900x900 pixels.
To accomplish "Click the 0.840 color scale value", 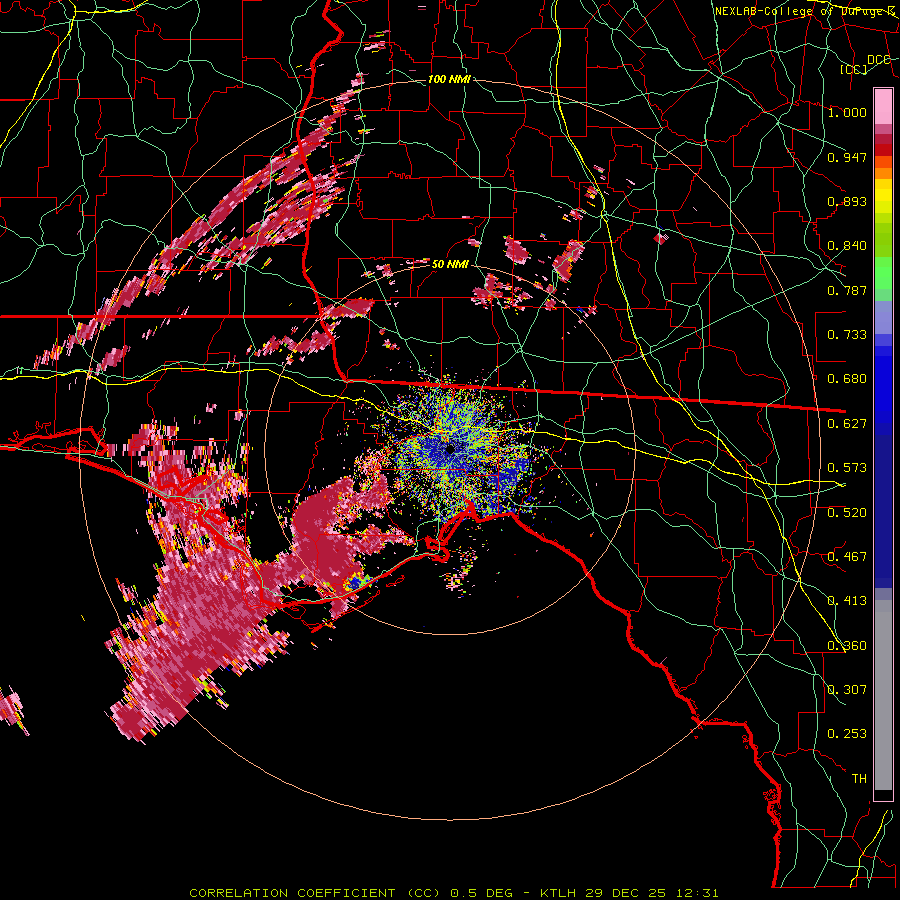I will point(847,246).
